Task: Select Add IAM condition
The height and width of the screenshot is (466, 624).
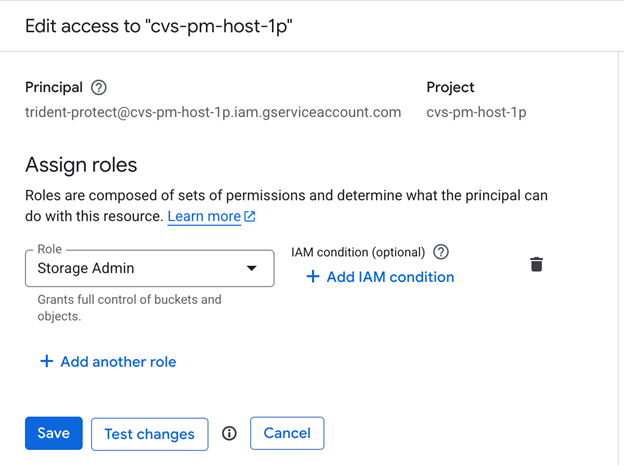Action: tap(390, 277)
